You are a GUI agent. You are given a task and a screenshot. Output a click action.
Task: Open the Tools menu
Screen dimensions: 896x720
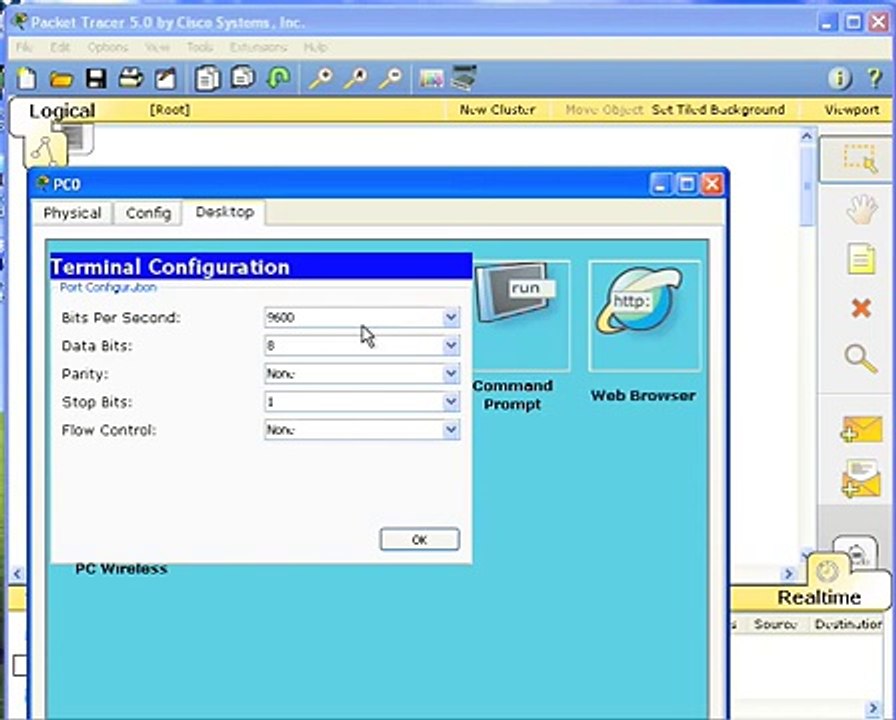coord(200,47)
